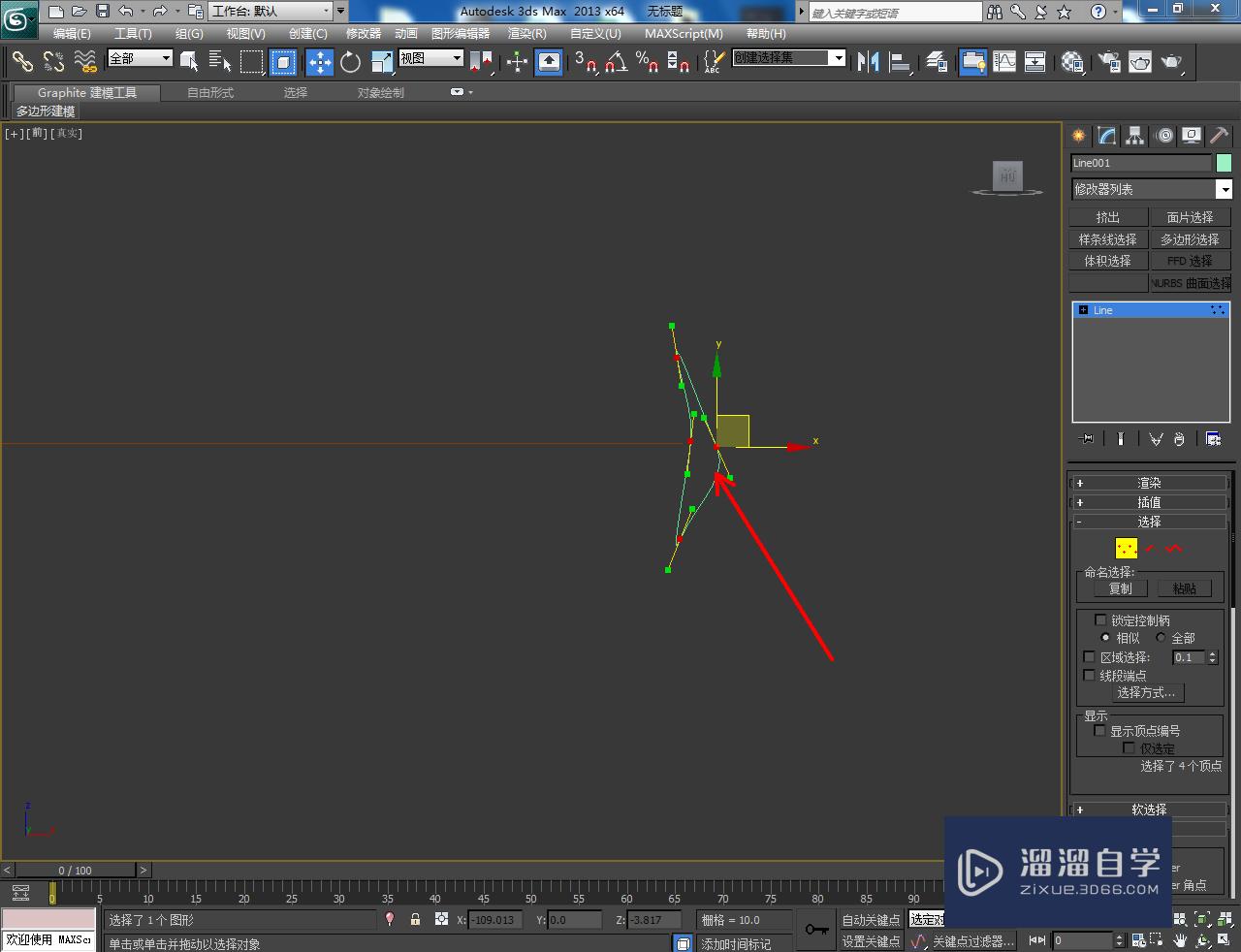Open the Tools (工具) menu
This screenshot has width=1241, height=952.
click(133, 33)
